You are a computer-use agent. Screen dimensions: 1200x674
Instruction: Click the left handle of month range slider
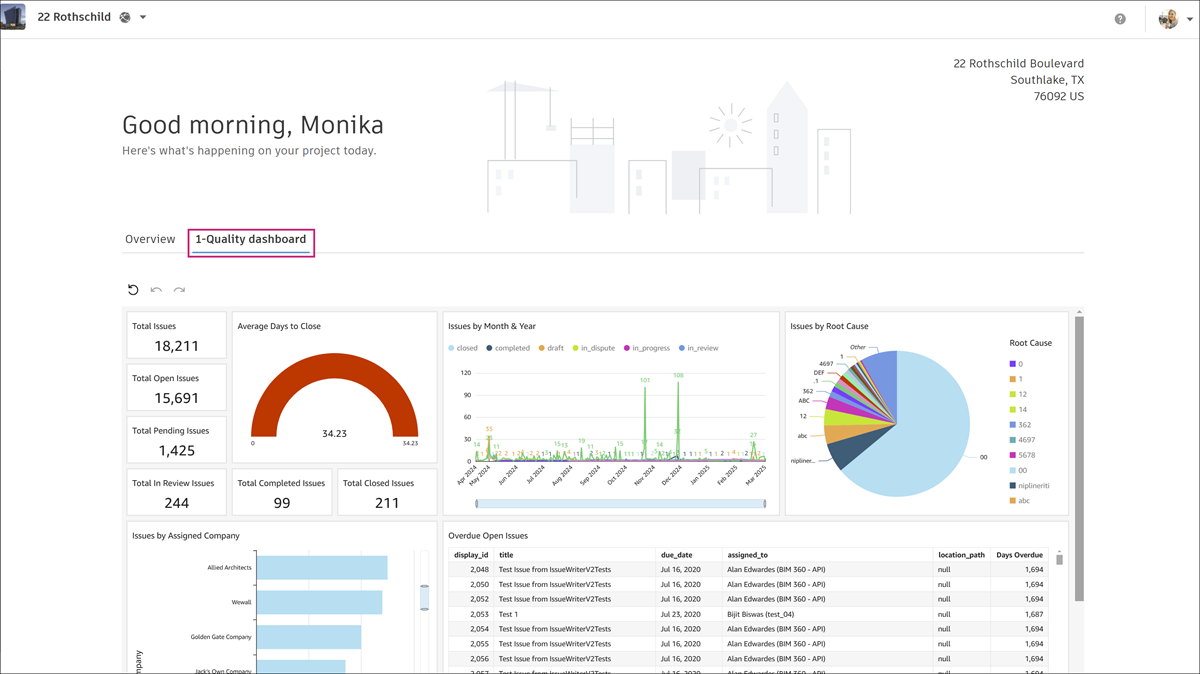pyautogui.click(x=476, y=504)
